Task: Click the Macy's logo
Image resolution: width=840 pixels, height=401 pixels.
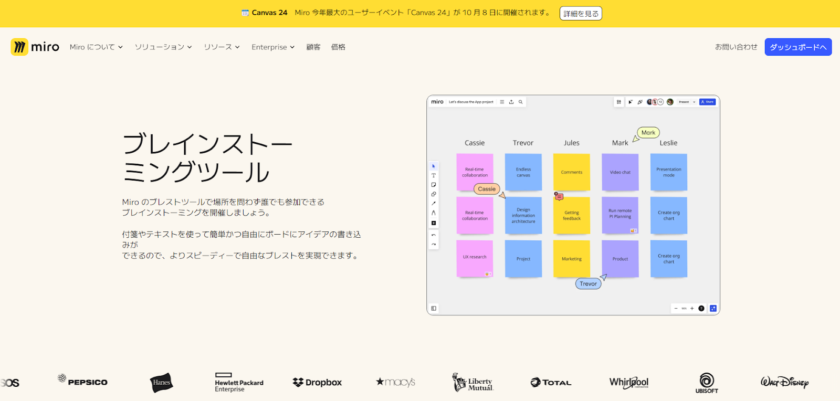Action: pos(395,382)
